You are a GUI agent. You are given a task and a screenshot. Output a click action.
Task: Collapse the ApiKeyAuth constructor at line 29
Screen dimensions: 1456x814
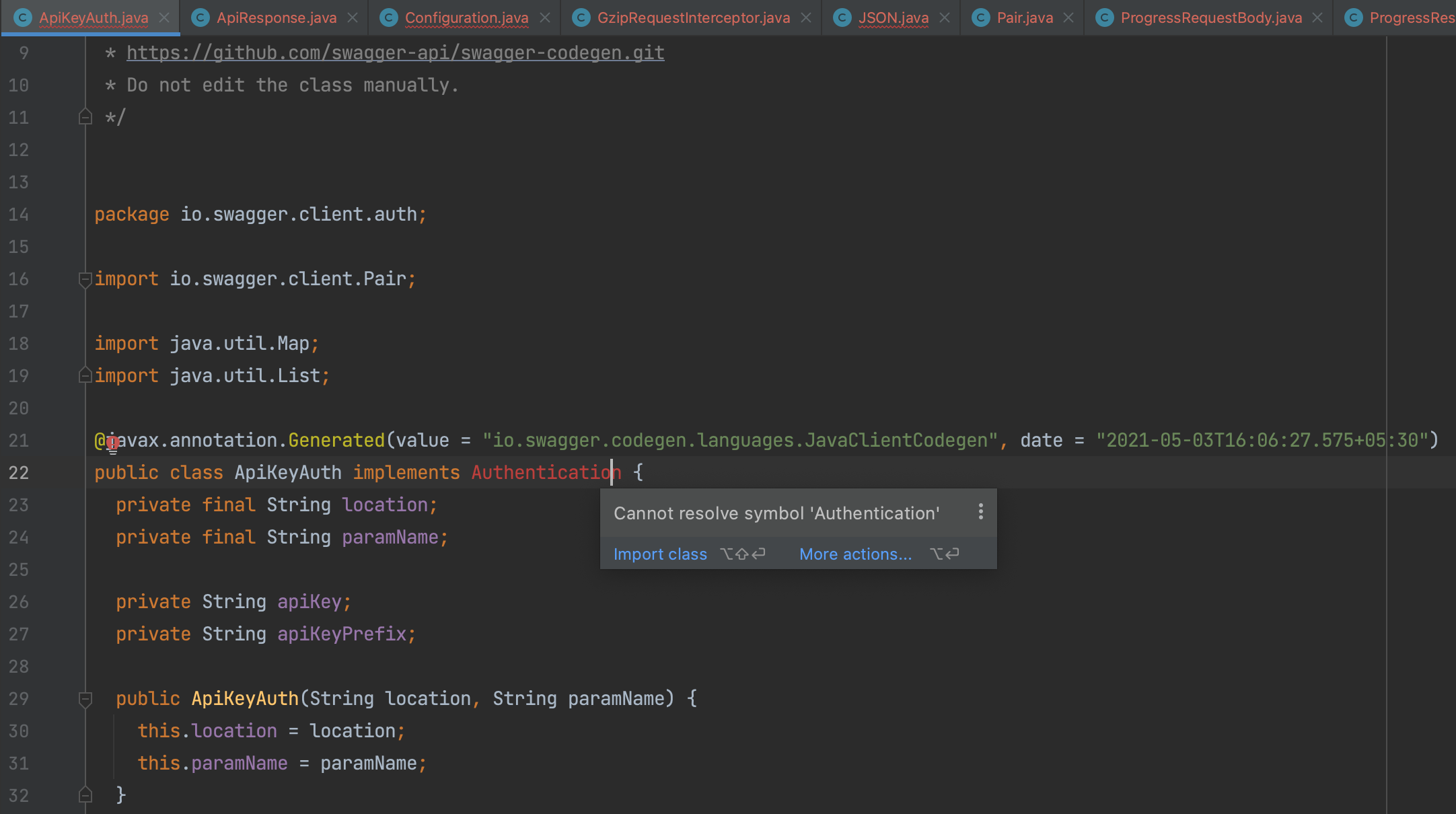point(85,698)
